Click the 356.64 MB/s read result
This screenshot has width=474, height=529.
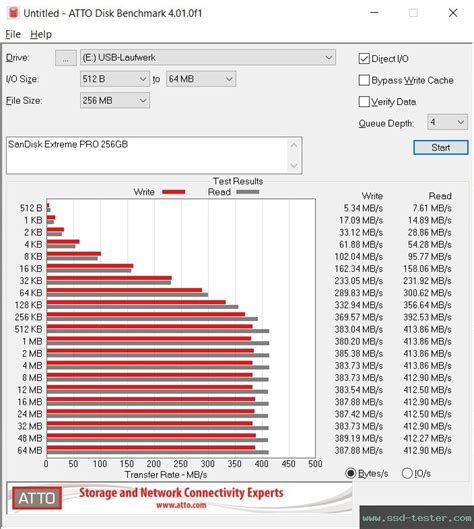click(x=427, y=305)
